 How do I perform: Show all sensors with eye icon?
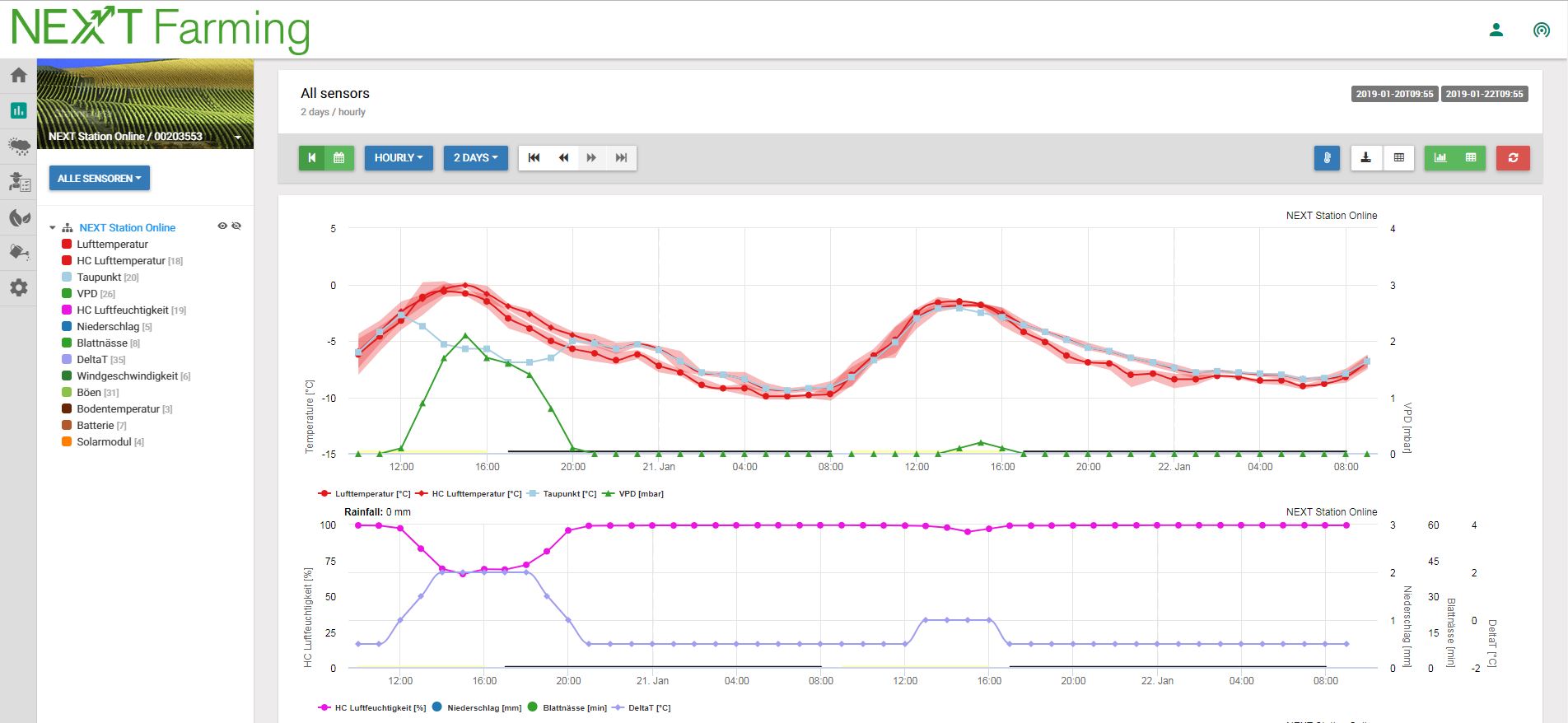coord(222,226)
